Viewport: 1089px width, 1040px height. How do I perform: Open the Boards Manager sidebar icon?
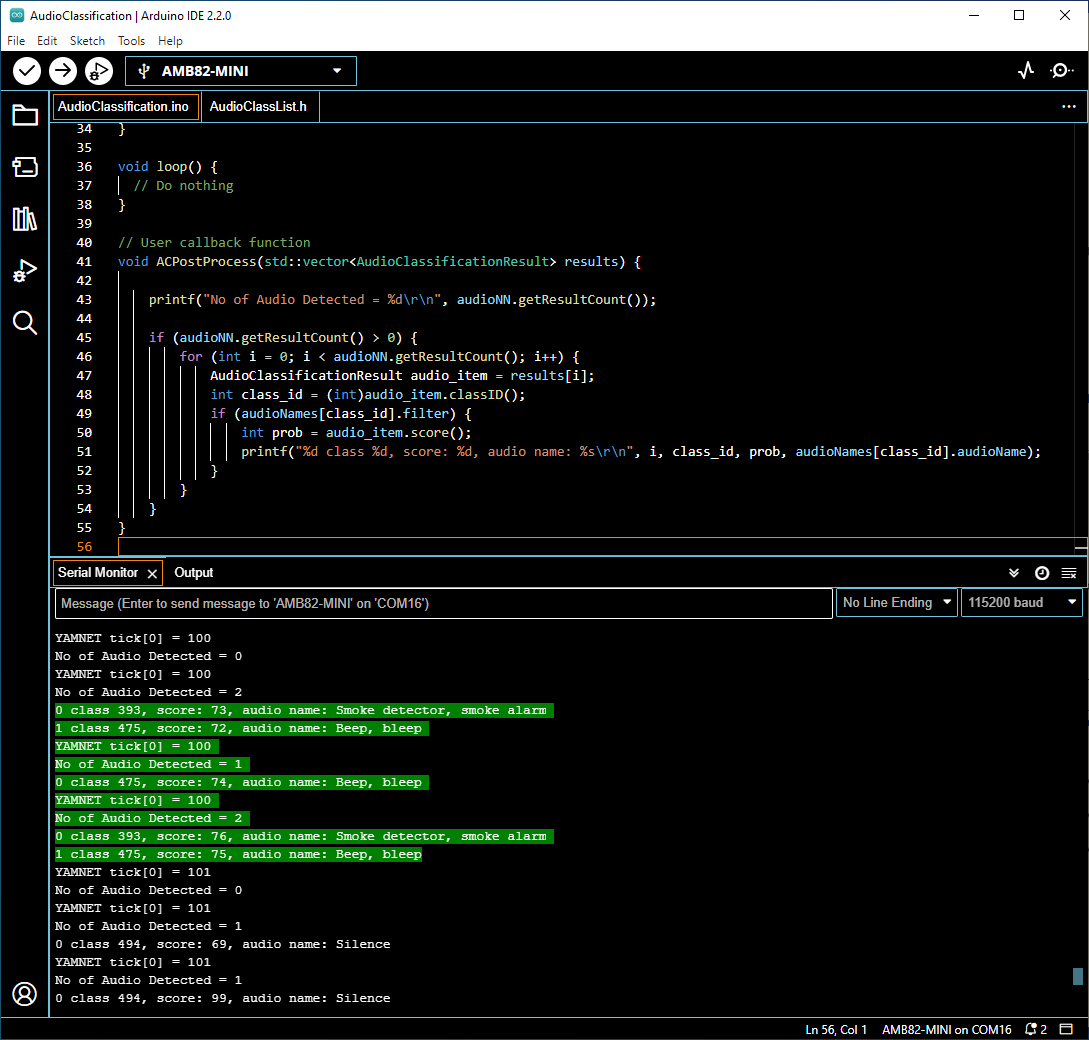point(25,167)
